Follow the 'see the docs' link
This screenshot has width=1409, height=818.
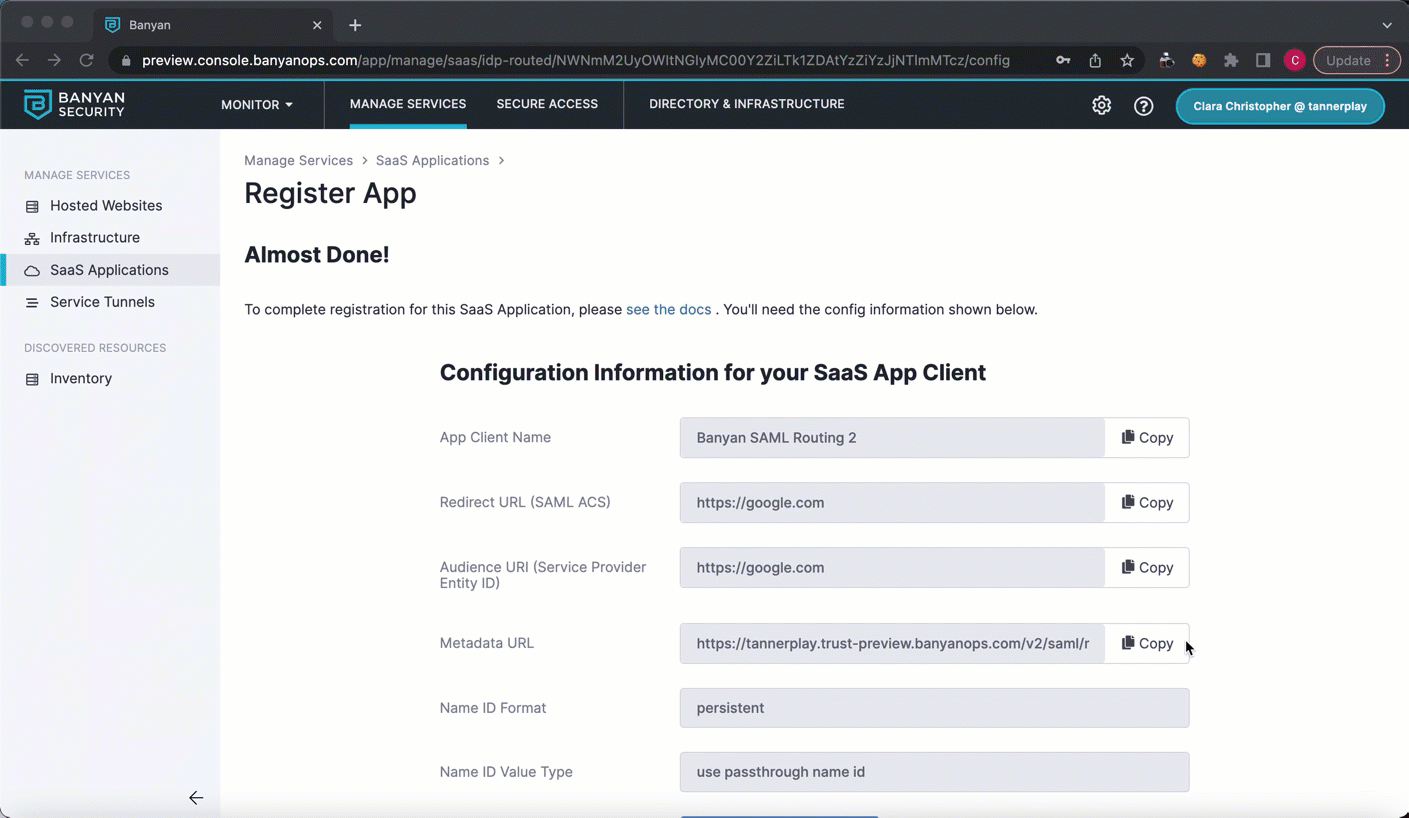pyautogui.click(x=668, y=309)
